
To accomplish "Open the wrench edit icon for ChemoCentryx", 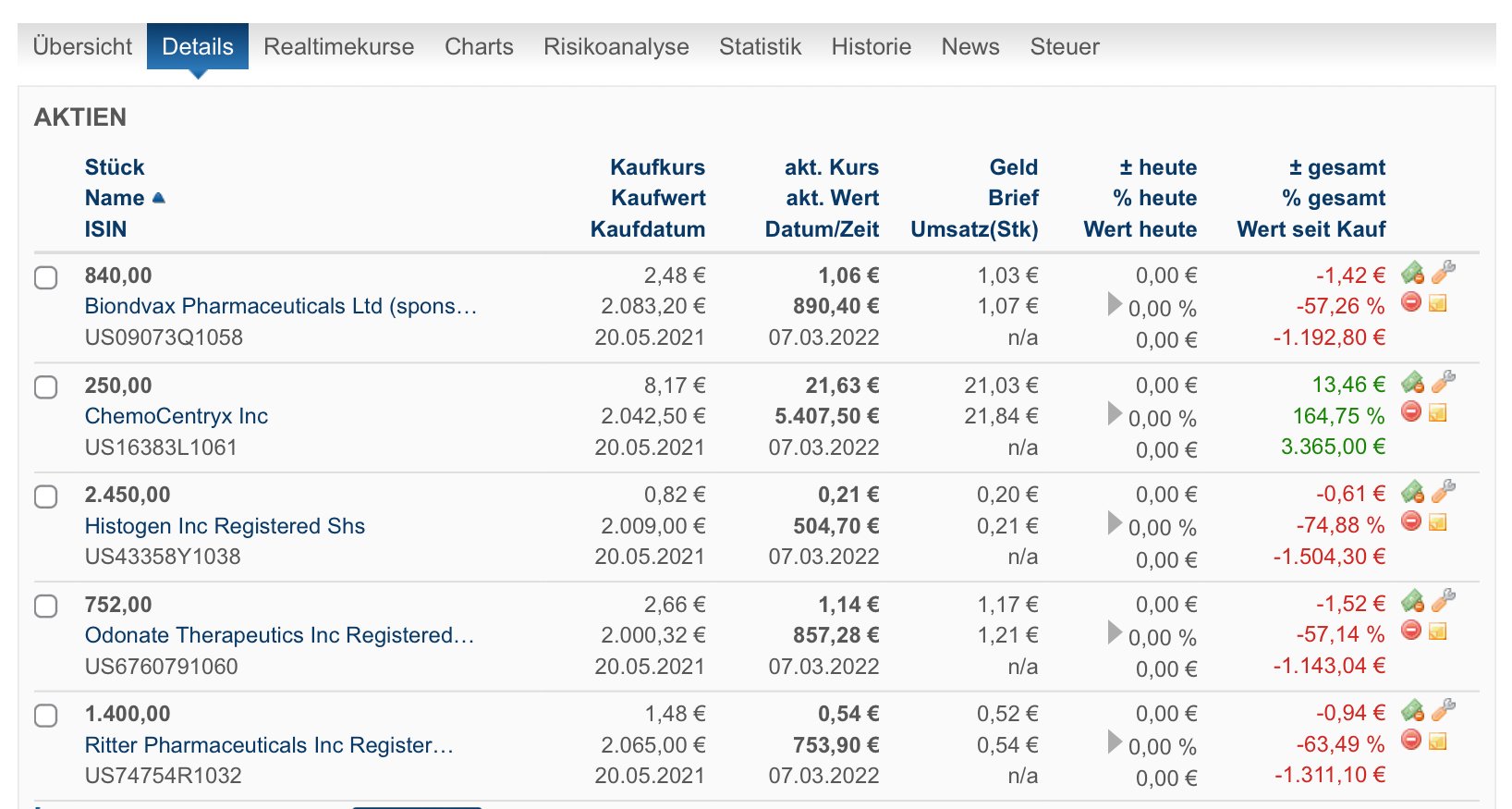I will (1443, 382).
